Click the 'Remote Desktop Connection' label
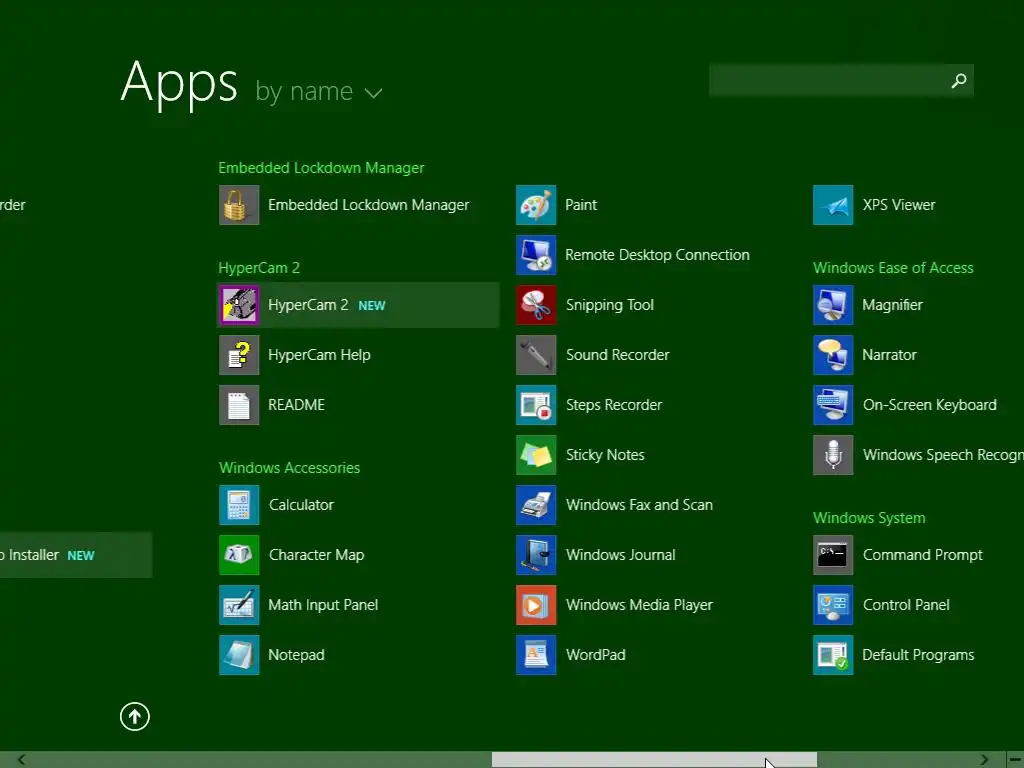 [x=658, y=255]
